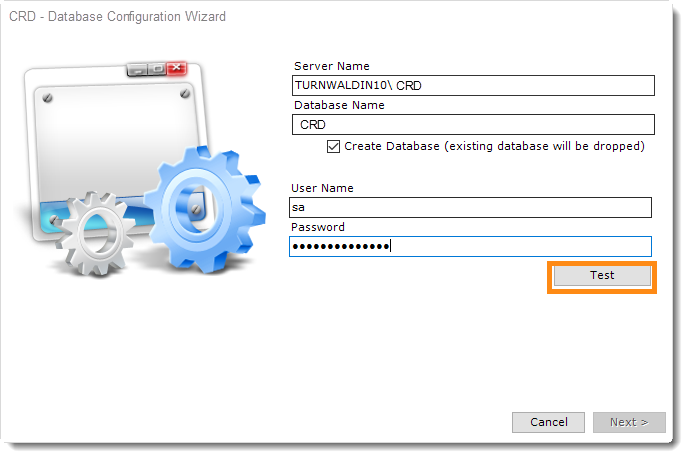Click the illustrated window's maximize icon
Image resolution: width=688 pixels, height=458 pixels.
tap(157, 68)
